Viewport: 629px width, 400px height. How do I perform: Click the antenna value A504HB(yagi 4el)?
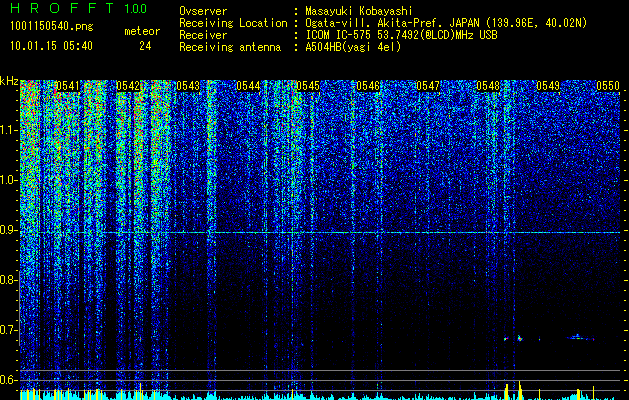click(353, 47)
